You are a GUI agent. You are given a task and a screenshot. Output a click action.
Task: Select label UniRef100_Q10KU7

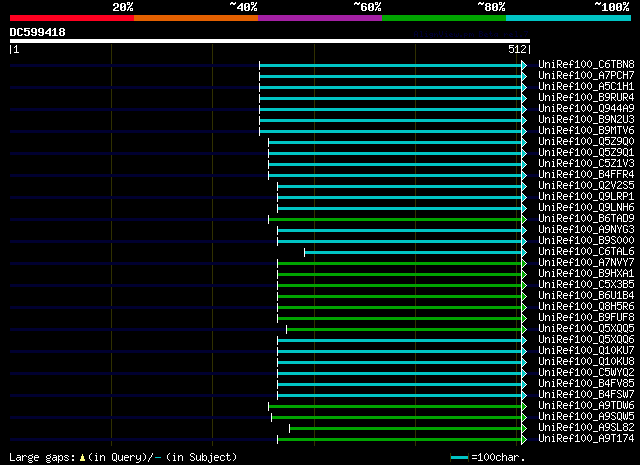(586, 351)
